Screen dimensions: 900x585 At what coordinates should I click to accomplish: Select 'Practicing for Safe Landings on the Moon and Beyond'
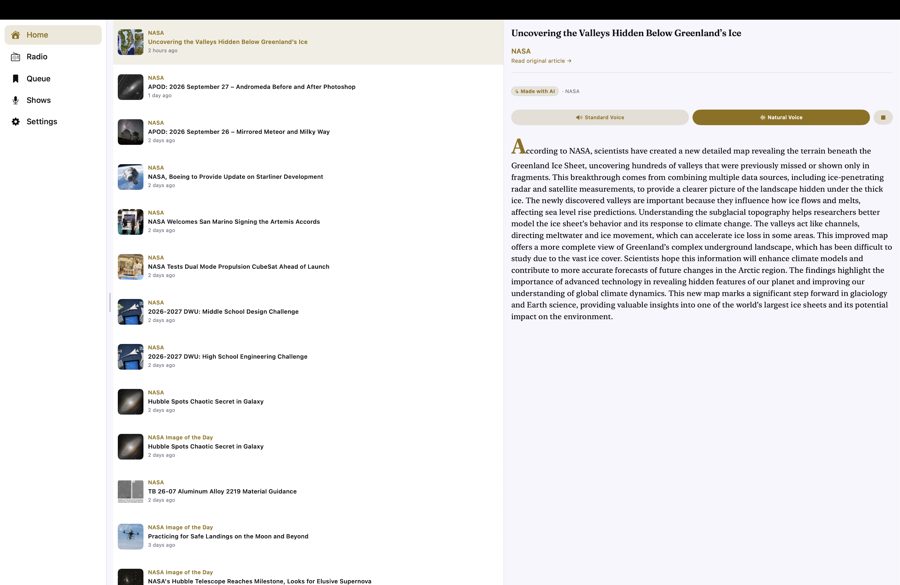(x=228, y=536)
